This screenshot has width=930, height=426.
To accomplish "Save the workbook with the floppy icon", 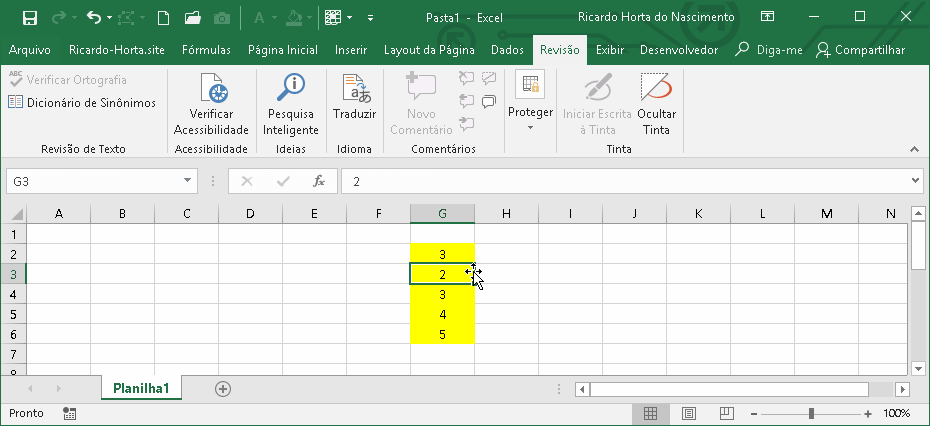I will point(30,18).
